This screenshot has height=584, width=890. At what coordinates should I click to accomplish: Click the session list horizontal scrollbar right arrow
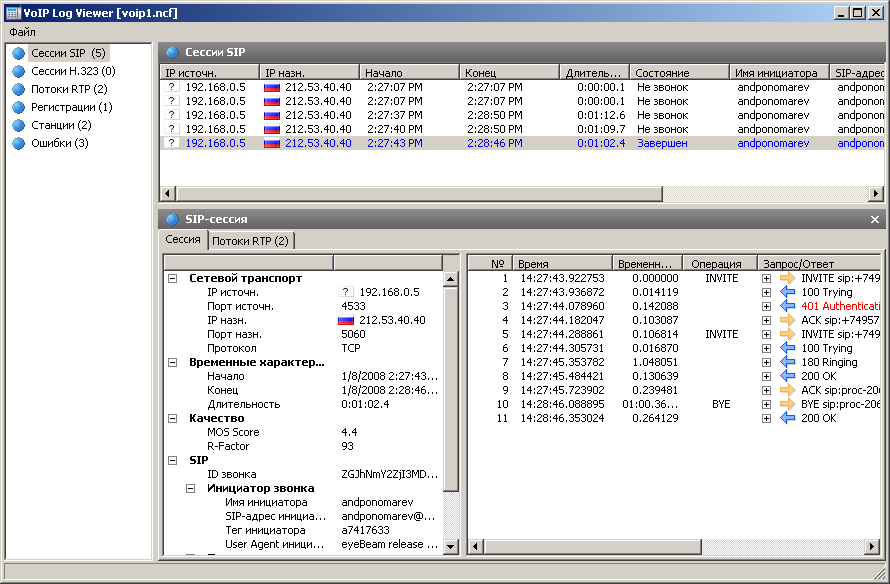876,194
